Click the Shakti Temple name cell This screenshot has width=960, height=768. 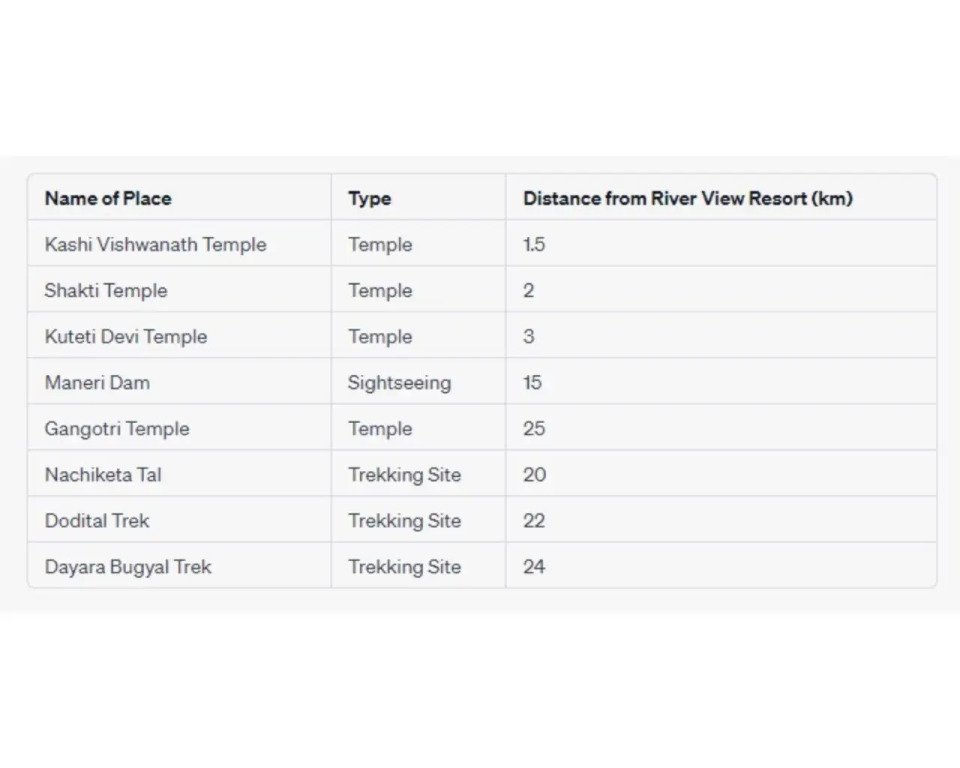point(106,290)
